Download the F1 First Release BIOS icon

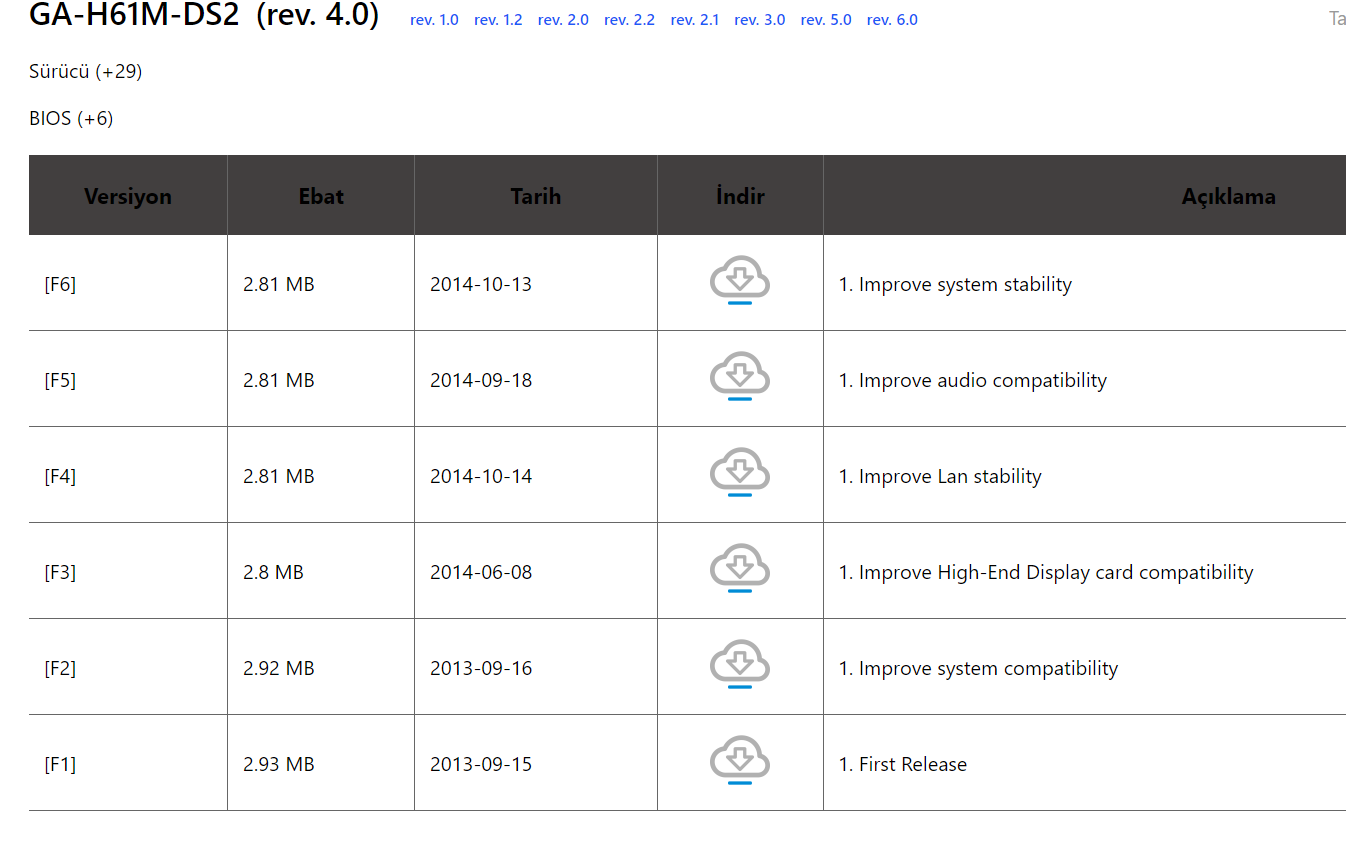pyautogui.click(x=740, y=761)
